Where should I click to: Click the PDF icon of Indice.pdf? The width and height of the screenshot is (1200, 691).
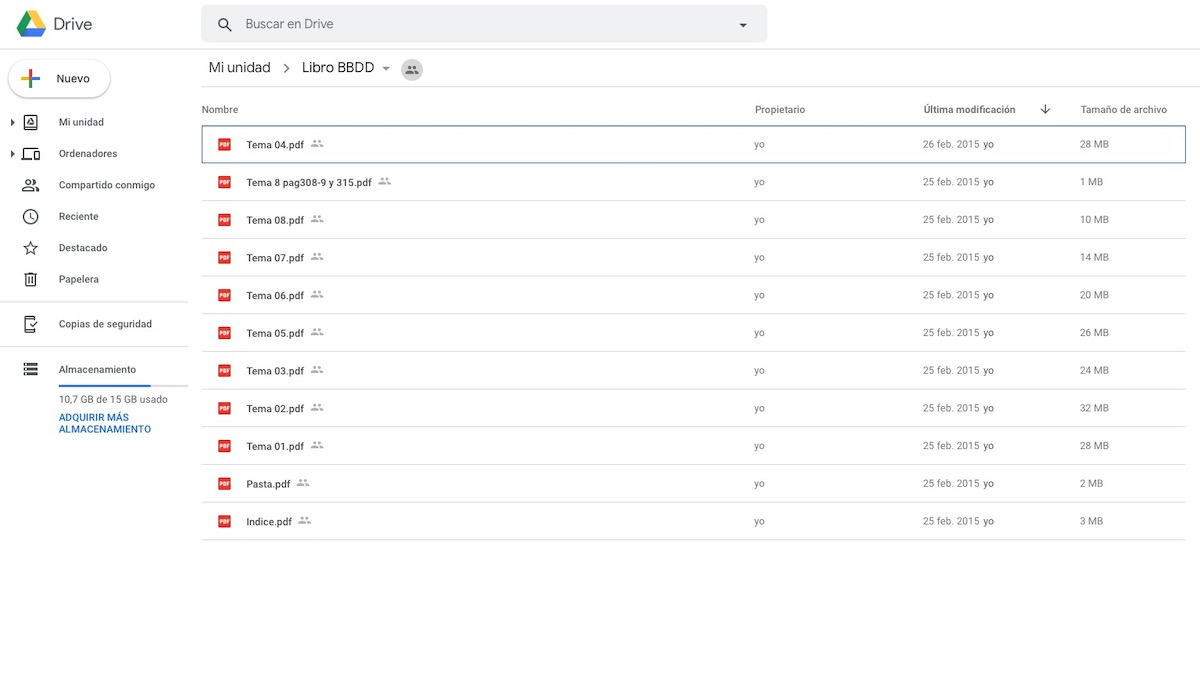pos(225,521)
